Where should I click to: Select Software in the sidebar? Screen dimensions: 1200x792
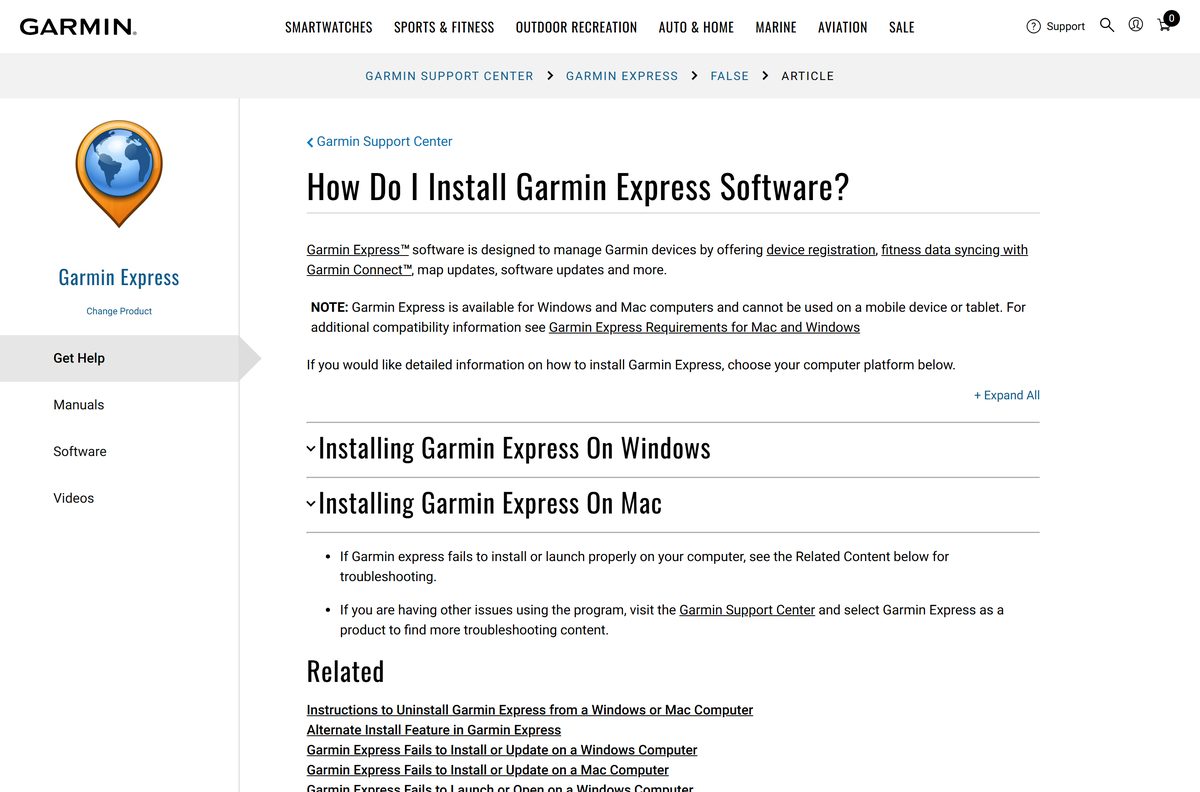[80, 452]
